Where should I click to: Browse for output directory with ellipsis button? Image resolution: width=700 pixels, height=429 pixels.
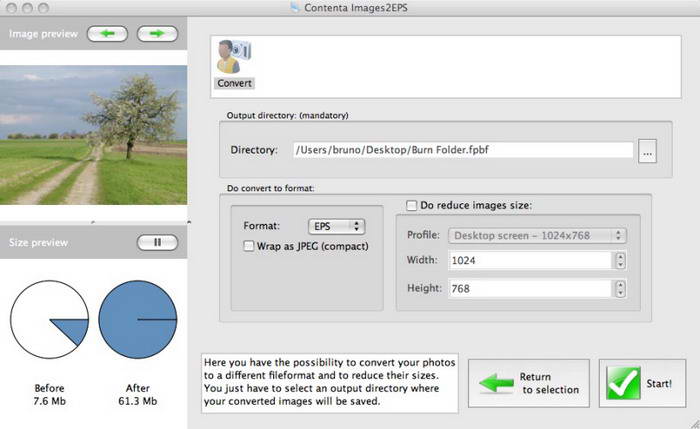coord(648,151)
